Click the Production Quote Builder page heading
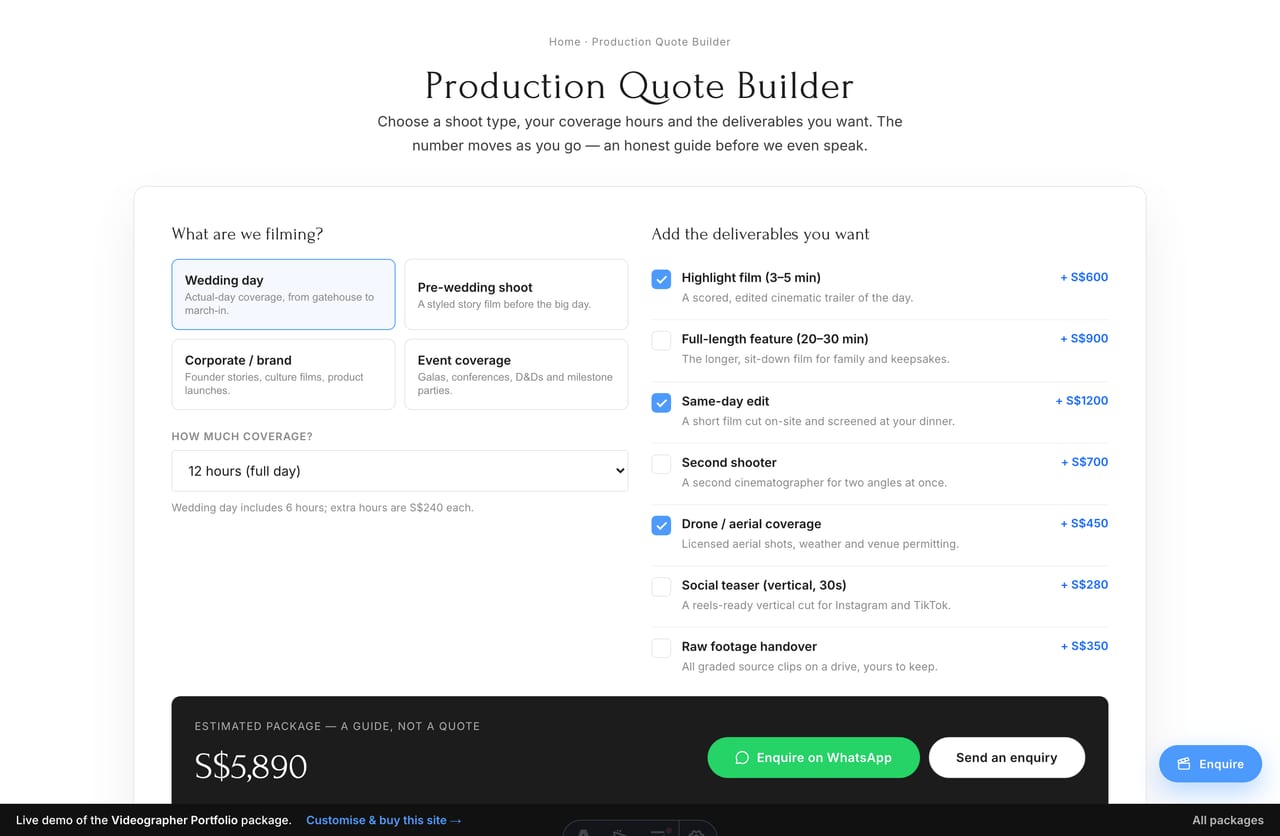Image resolution: width=1280 pixels, height=836 pixels. tap(640, 86)
